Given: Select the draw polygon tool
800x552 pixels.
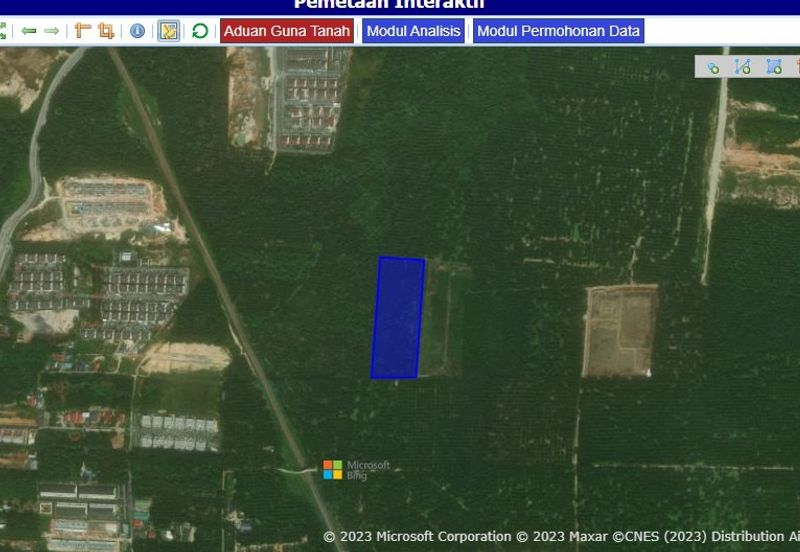Looking at the screenshot, I should pos(773,67).
